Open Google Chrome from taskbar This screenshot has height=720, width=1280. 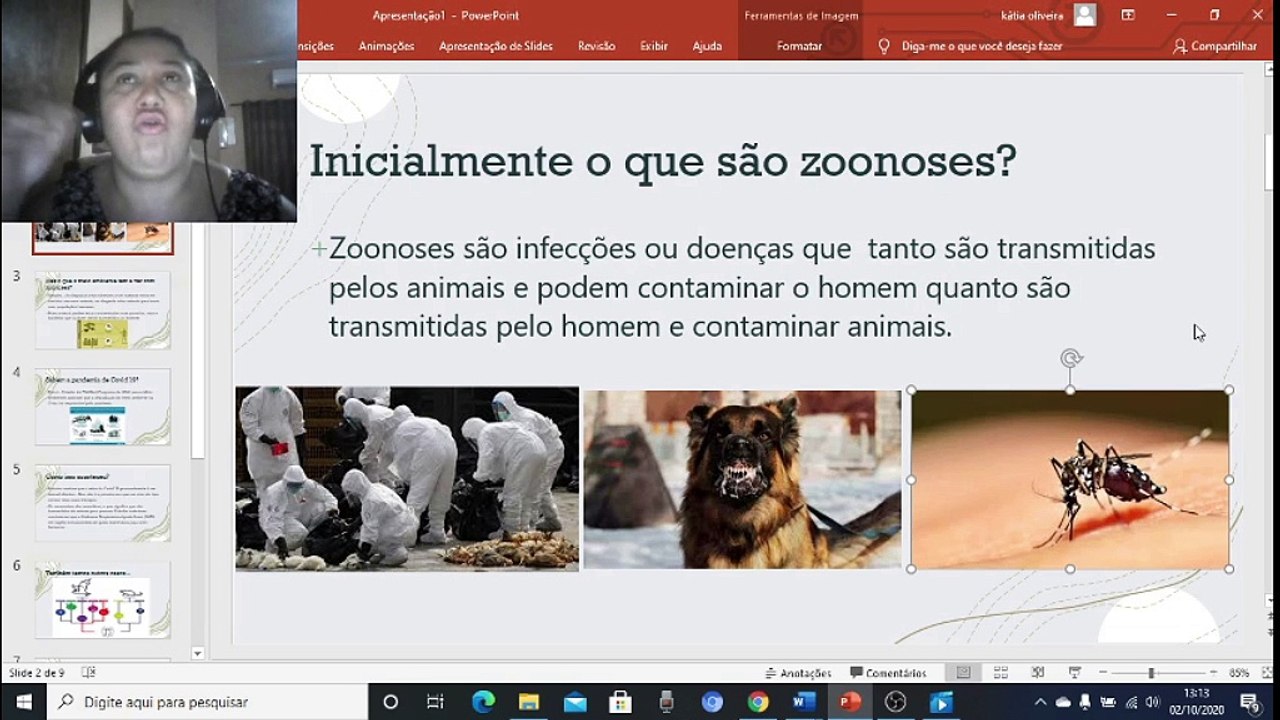tap(758, 702)
